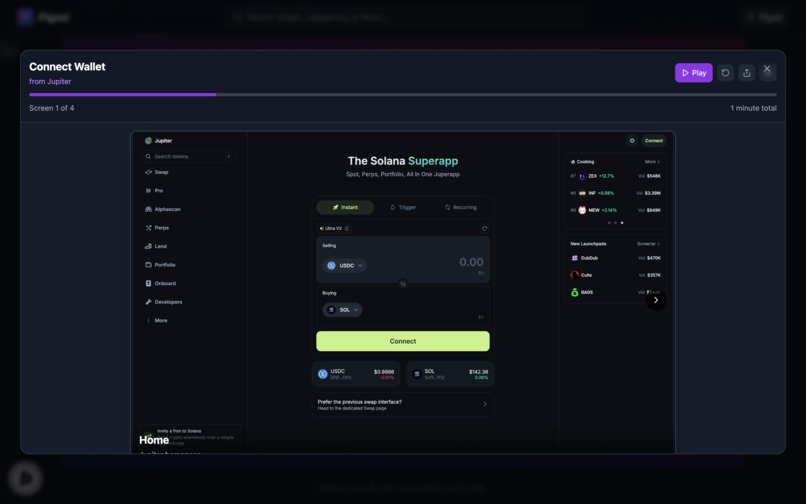Click the DubDub launchpad icon
The height and width of the screenshot is (504, 806).
575,258
